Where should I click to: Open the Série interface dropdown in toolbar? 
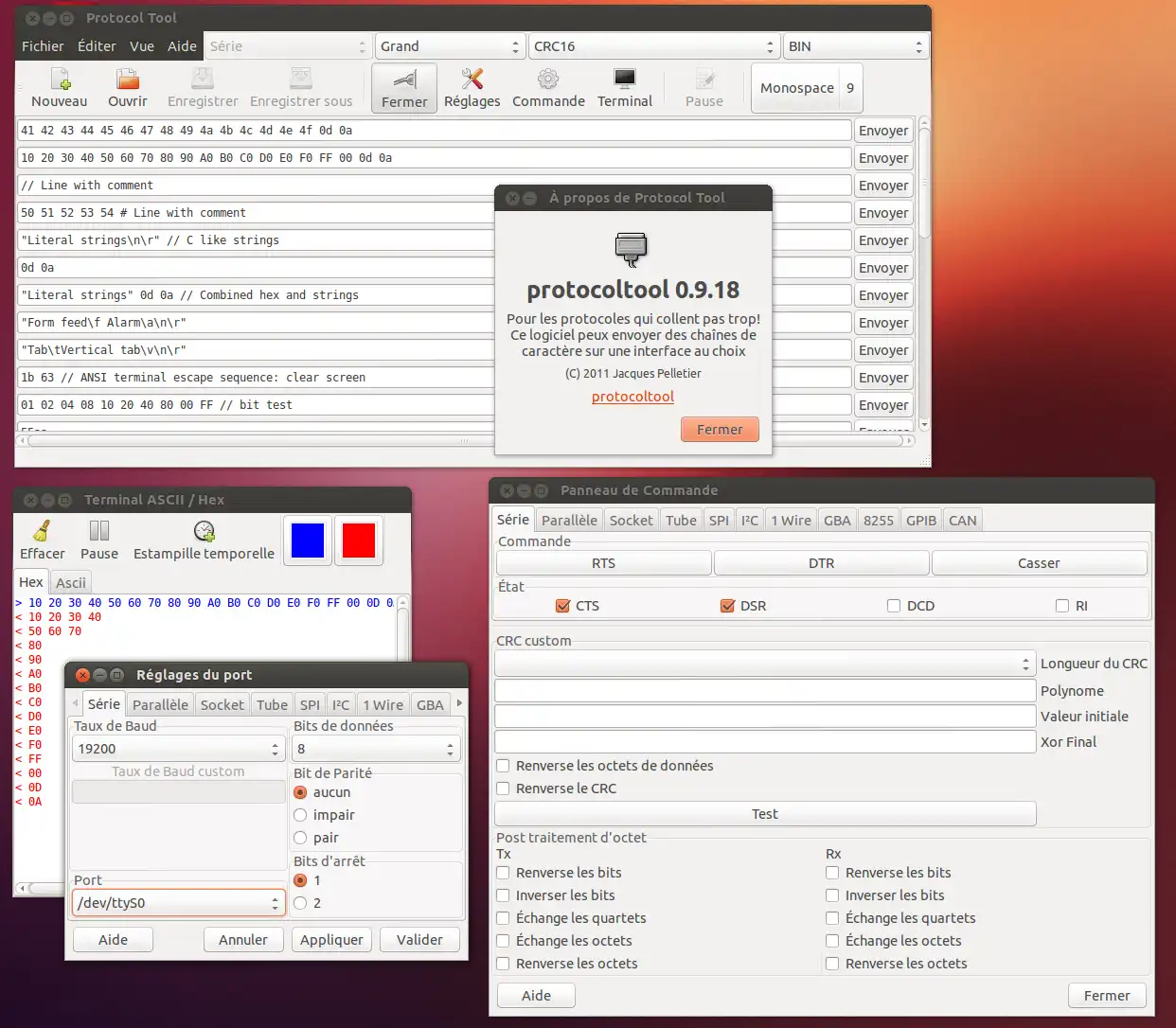(288, 46)
